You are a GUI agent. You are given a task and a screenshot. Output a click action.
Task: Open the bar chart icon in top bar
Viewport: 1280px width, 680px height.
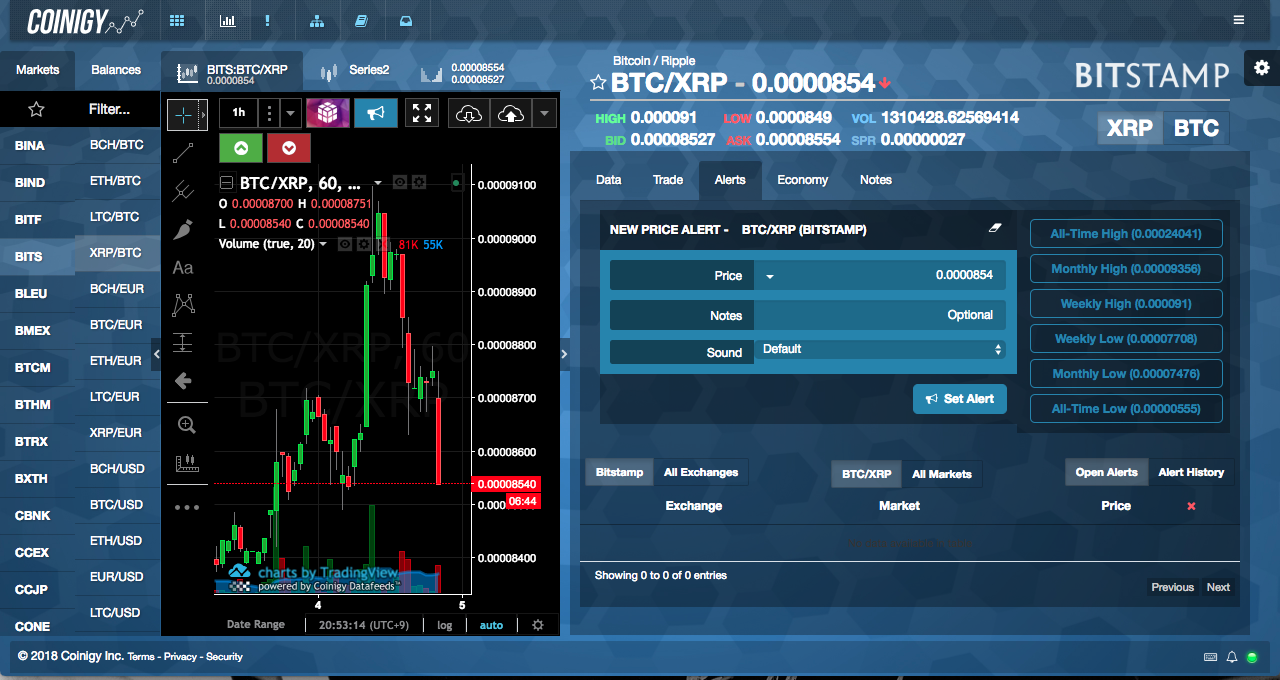click(x=227, y=20)
